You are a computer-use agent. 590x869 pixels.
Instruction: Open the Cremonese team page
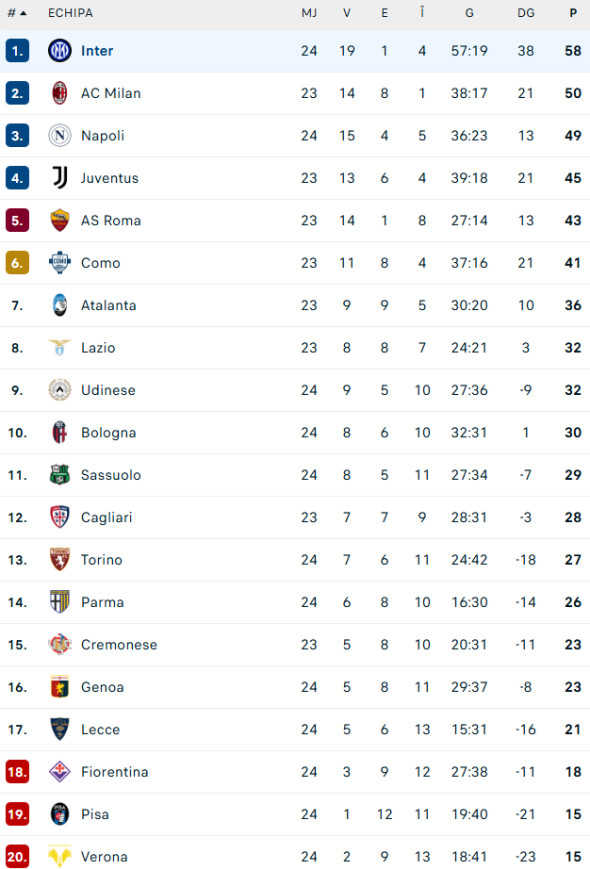click(119, 645)
